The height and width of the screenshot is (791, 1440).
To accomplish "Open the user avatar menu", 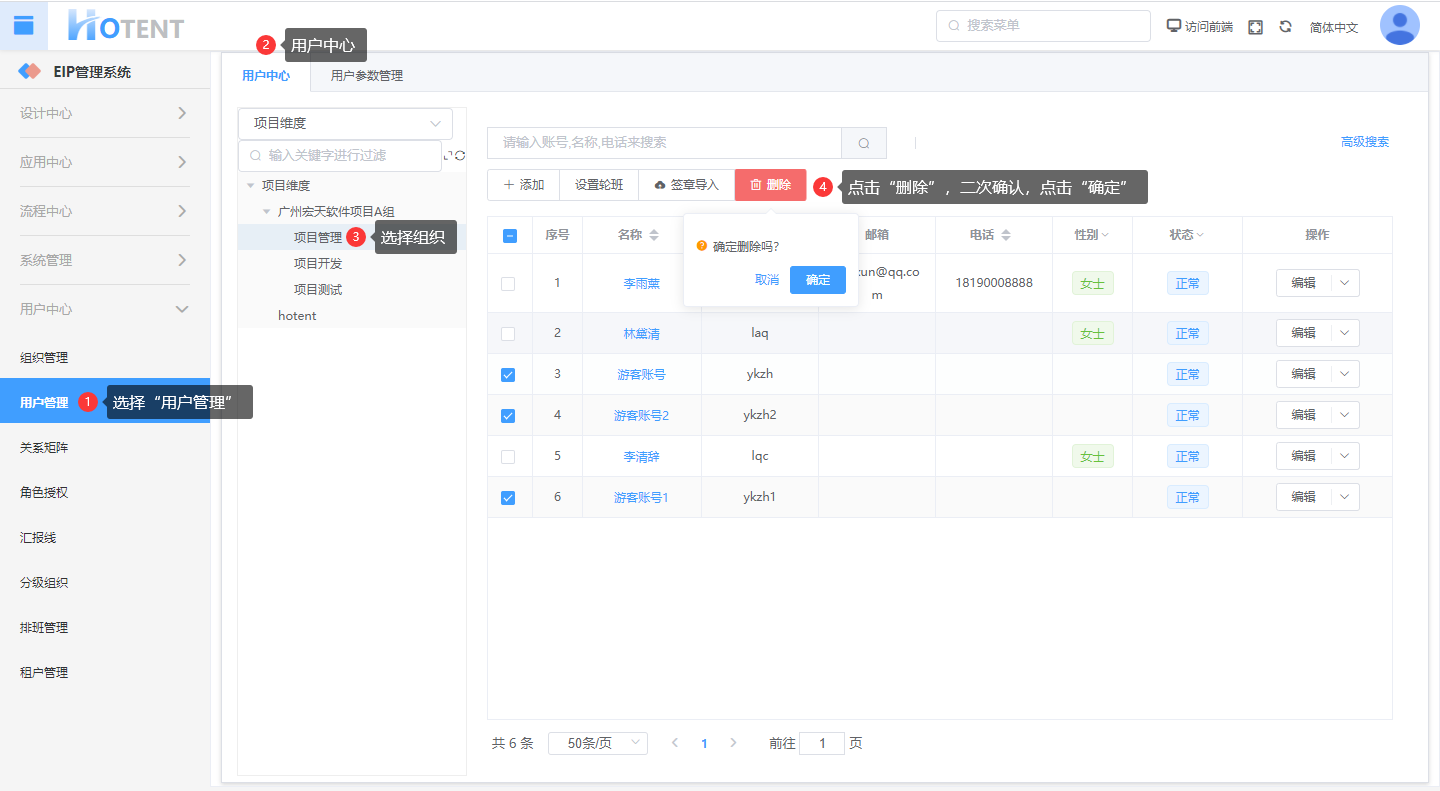I will [x=1399, y=26].
